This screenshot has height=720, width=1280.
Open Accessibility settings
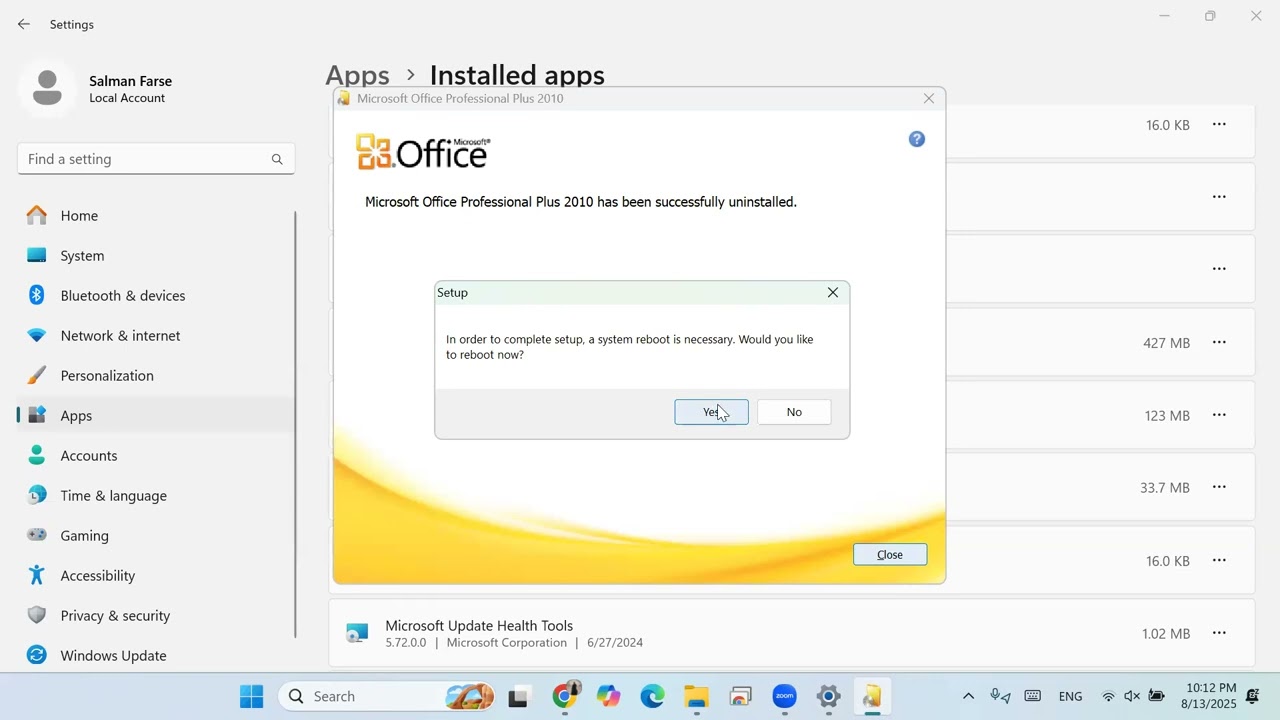click(x=156, y=575)
